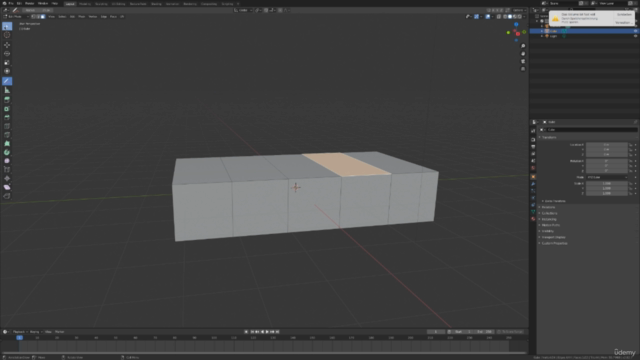Select the Shrink/Fatten tool

[7, 178]
